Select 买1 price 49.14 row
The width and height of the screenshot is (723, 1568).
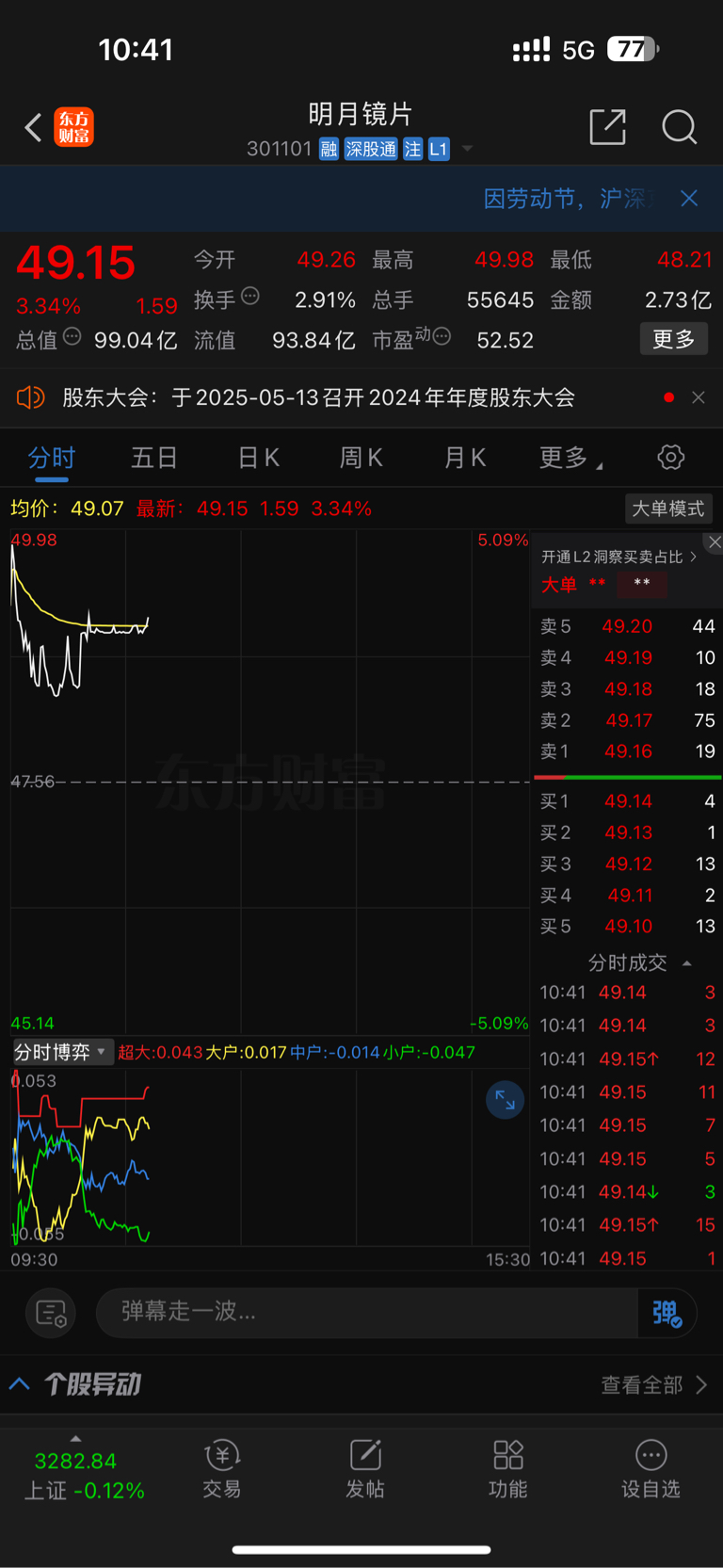tap(627, 801)
